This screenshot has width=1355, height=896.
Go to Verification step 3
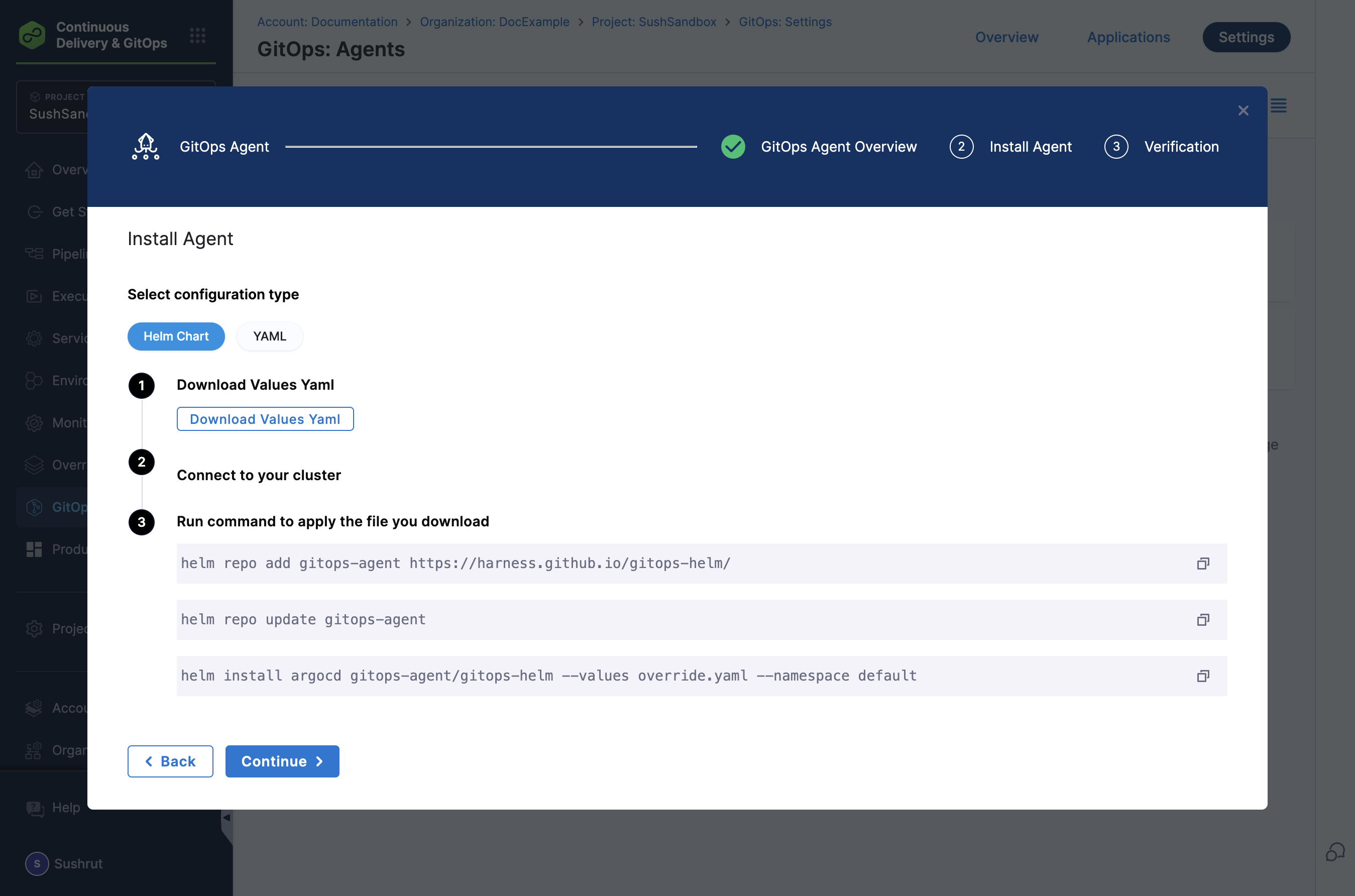click(1161, 147)
